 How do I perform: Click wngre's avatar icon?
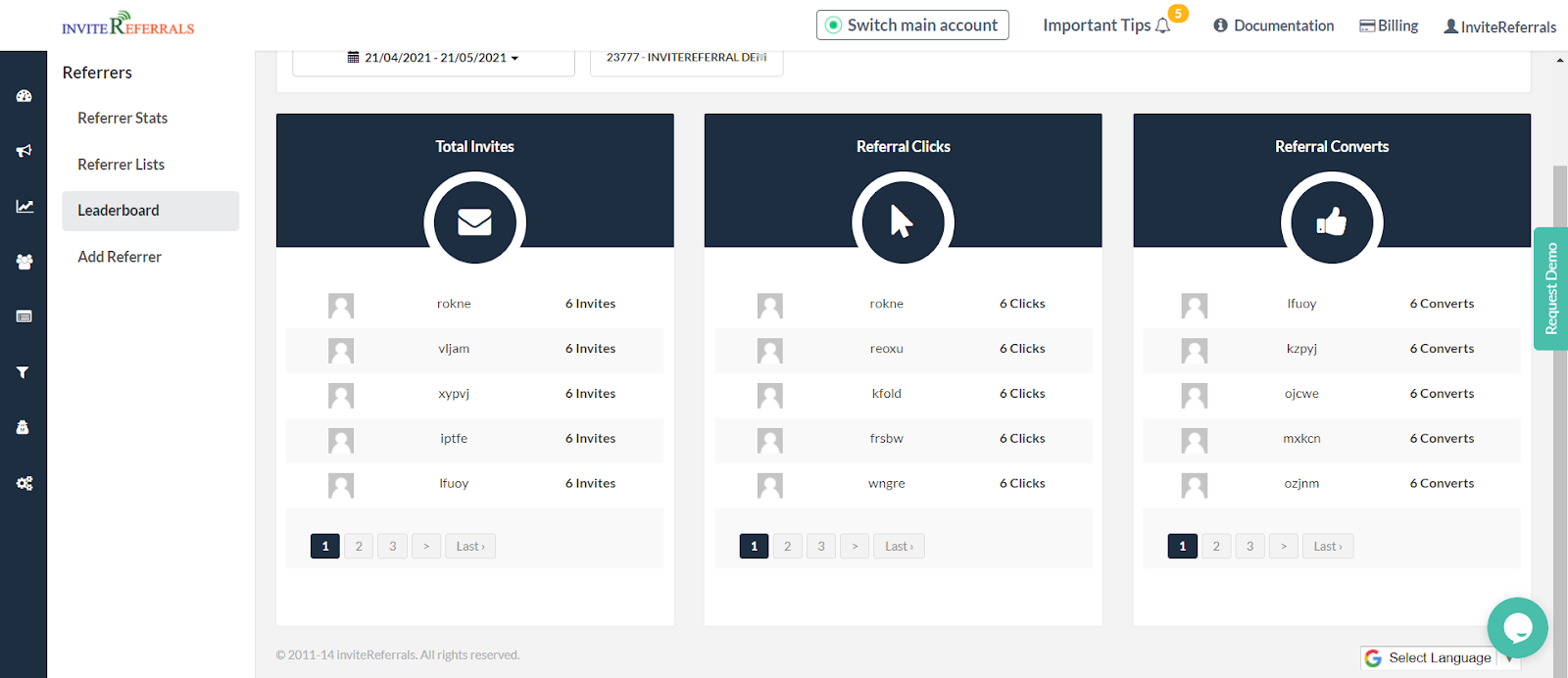(x=770, y=486)
